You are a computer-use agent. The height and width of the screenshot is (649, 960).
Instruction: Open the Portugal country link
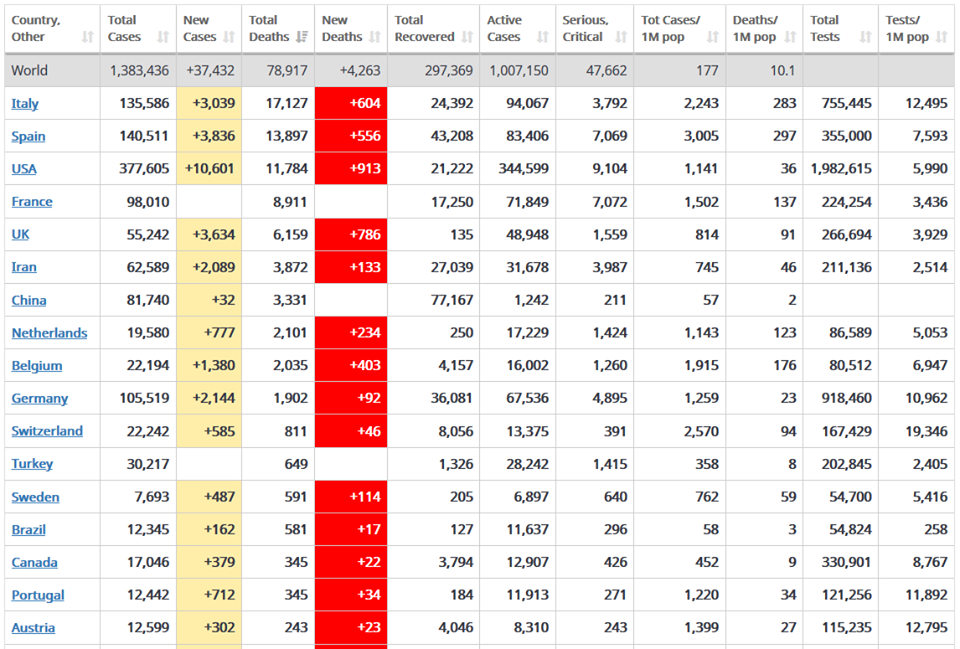tap(38, 595)
